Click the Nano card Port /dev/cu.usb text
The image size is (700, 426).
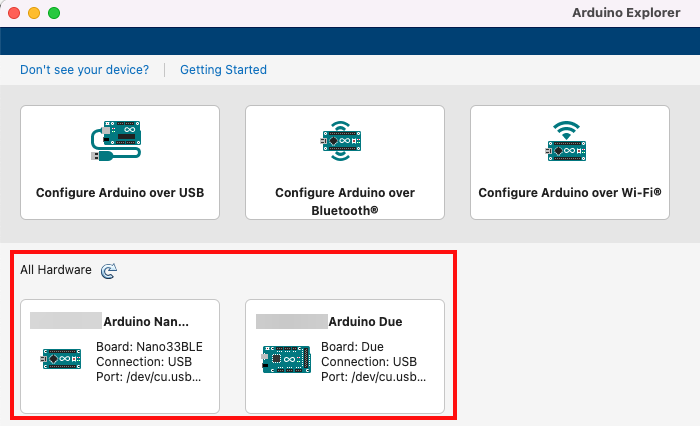point(149,377)
